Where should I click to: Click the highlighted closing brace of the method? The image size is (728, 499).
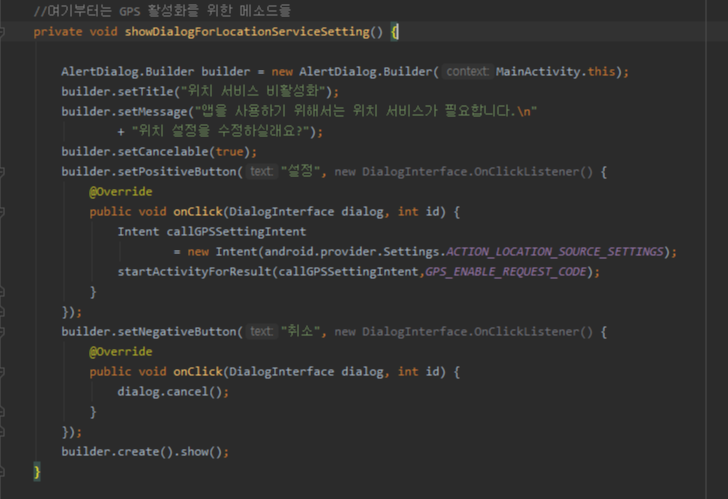click(37, 472)
